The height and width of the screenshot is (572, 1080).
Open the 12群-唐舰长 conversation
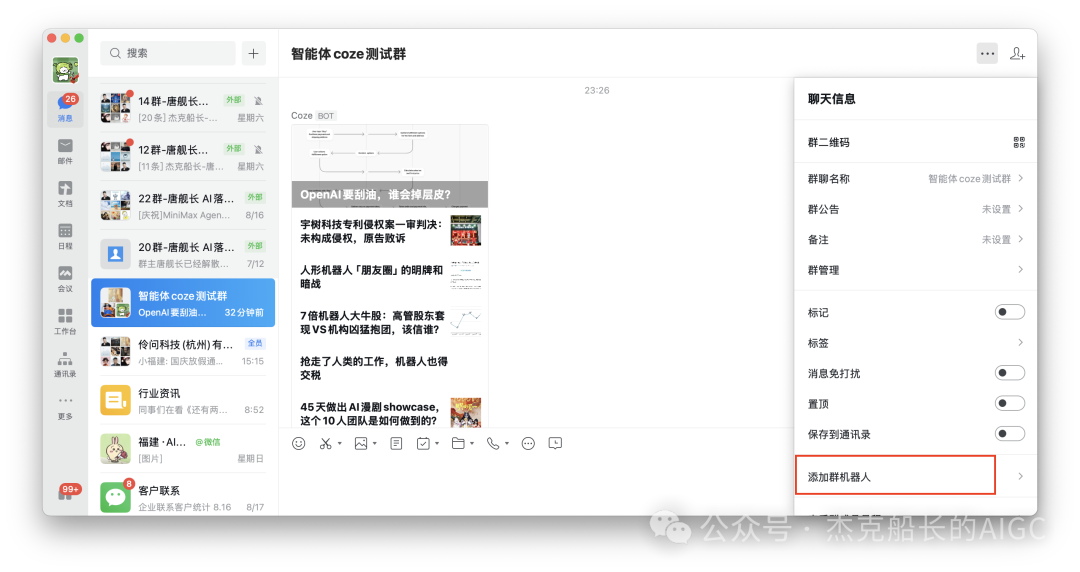pos(183,157)
